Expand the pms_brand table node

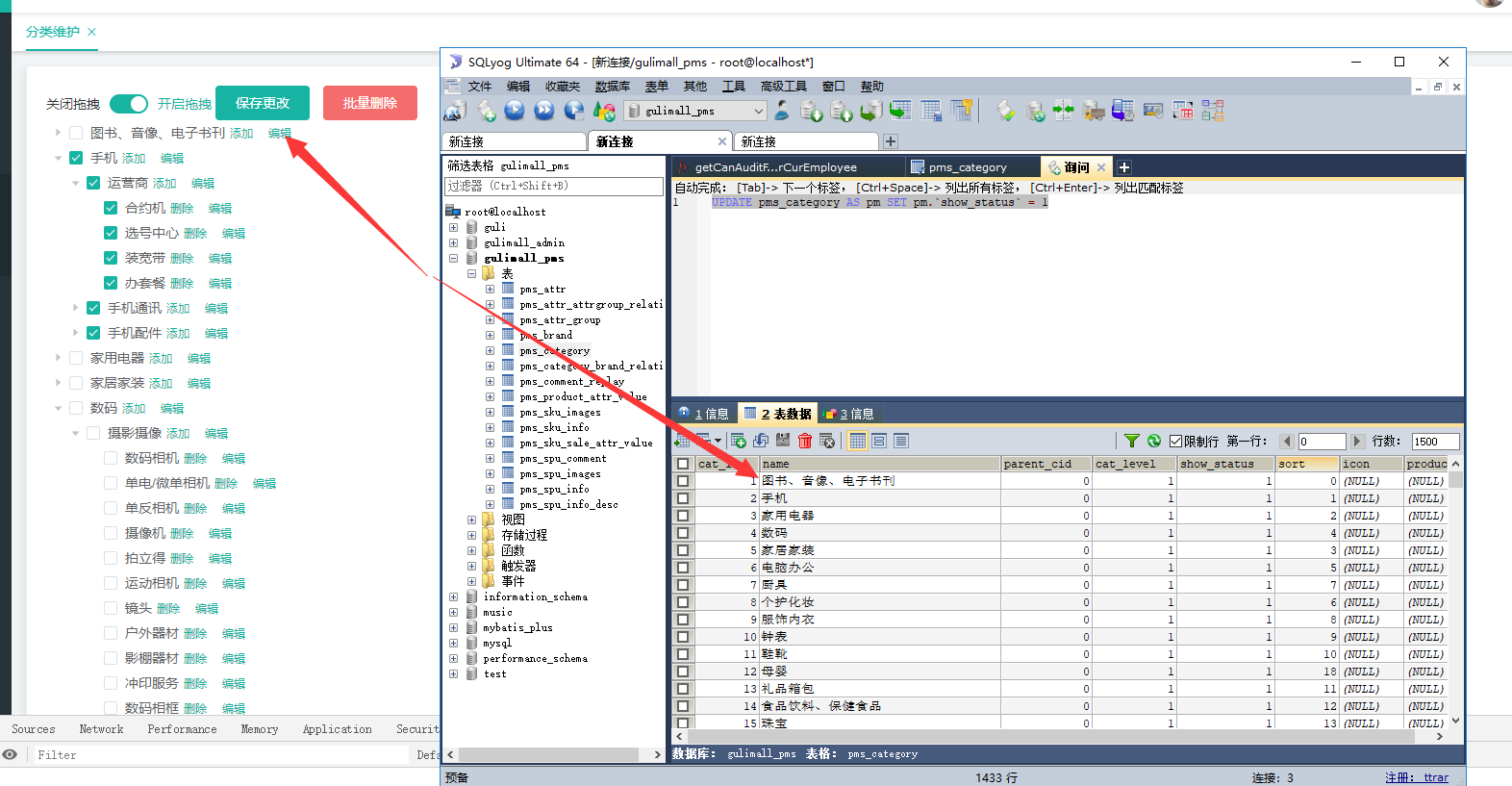coord(490,335)
